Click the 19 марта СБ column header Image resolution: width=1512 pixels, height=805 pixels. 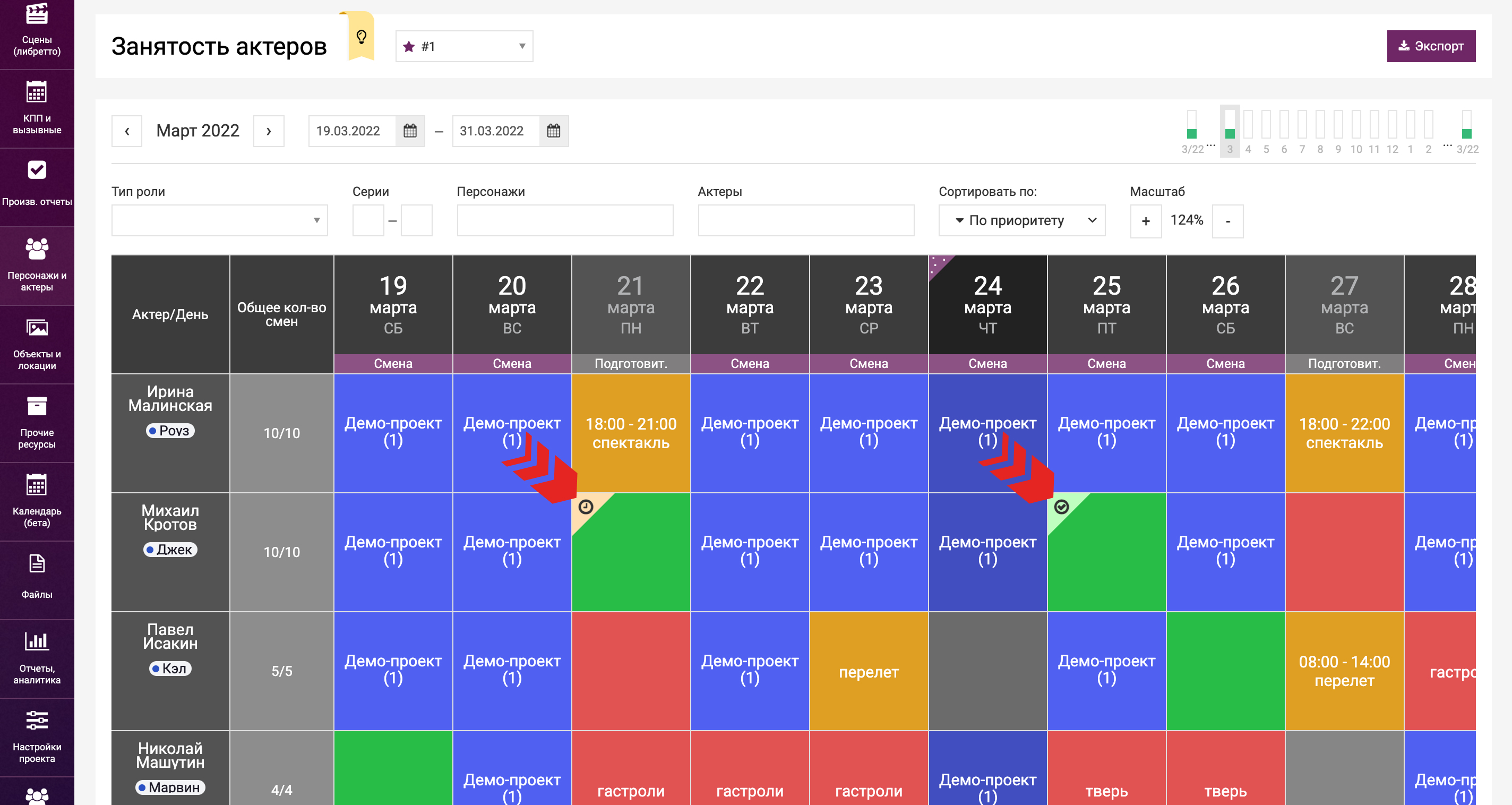(x=393, y=305)
